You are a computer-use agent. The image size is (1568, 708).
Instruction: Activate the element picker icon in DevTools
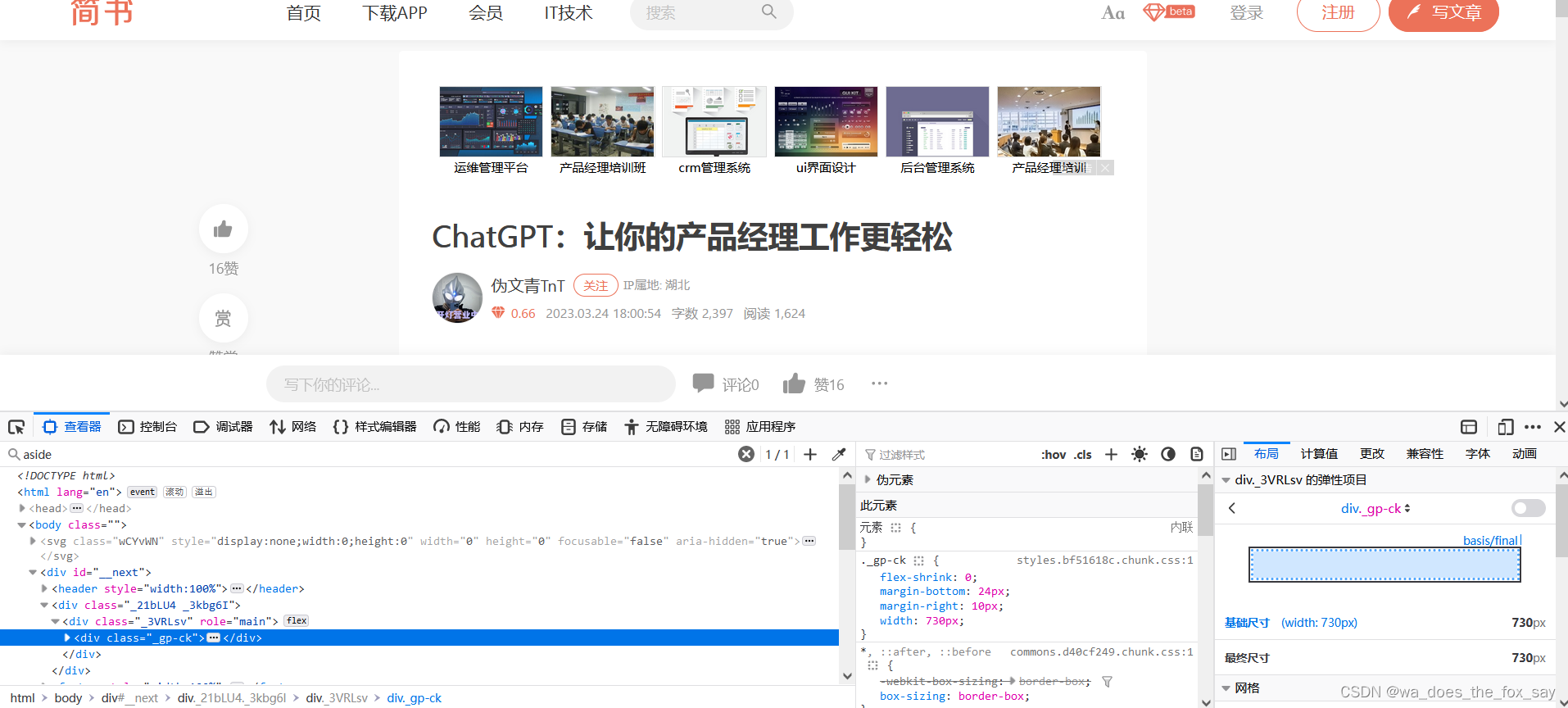tap(16, 427)
